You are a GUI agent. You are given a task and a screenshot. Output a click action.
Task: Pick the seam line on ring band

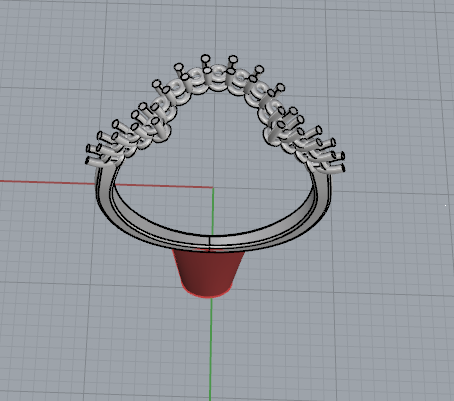(x=209, y=243)
